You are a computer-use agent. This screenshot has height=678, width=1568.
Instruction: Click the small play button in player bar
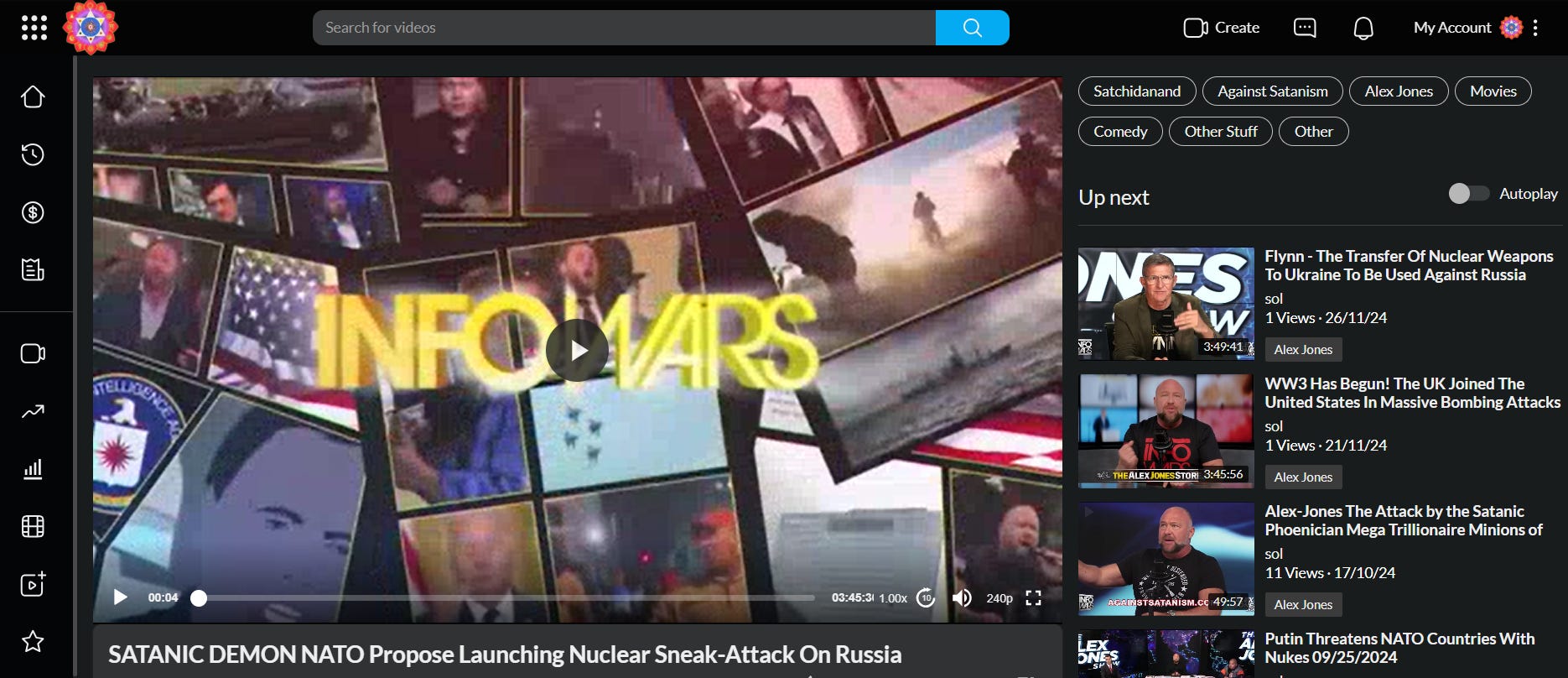tap(121, 597)
